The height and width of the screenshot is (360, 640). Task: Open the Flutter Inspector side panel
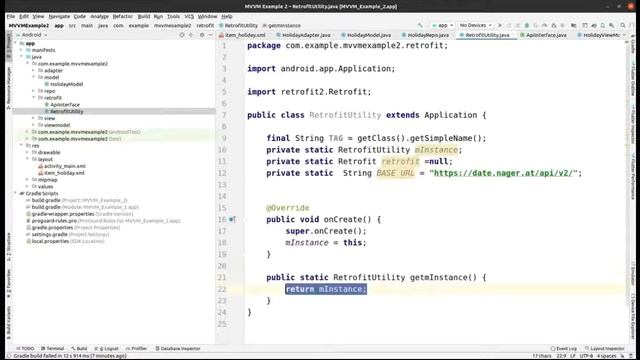(x=633, y=124)
